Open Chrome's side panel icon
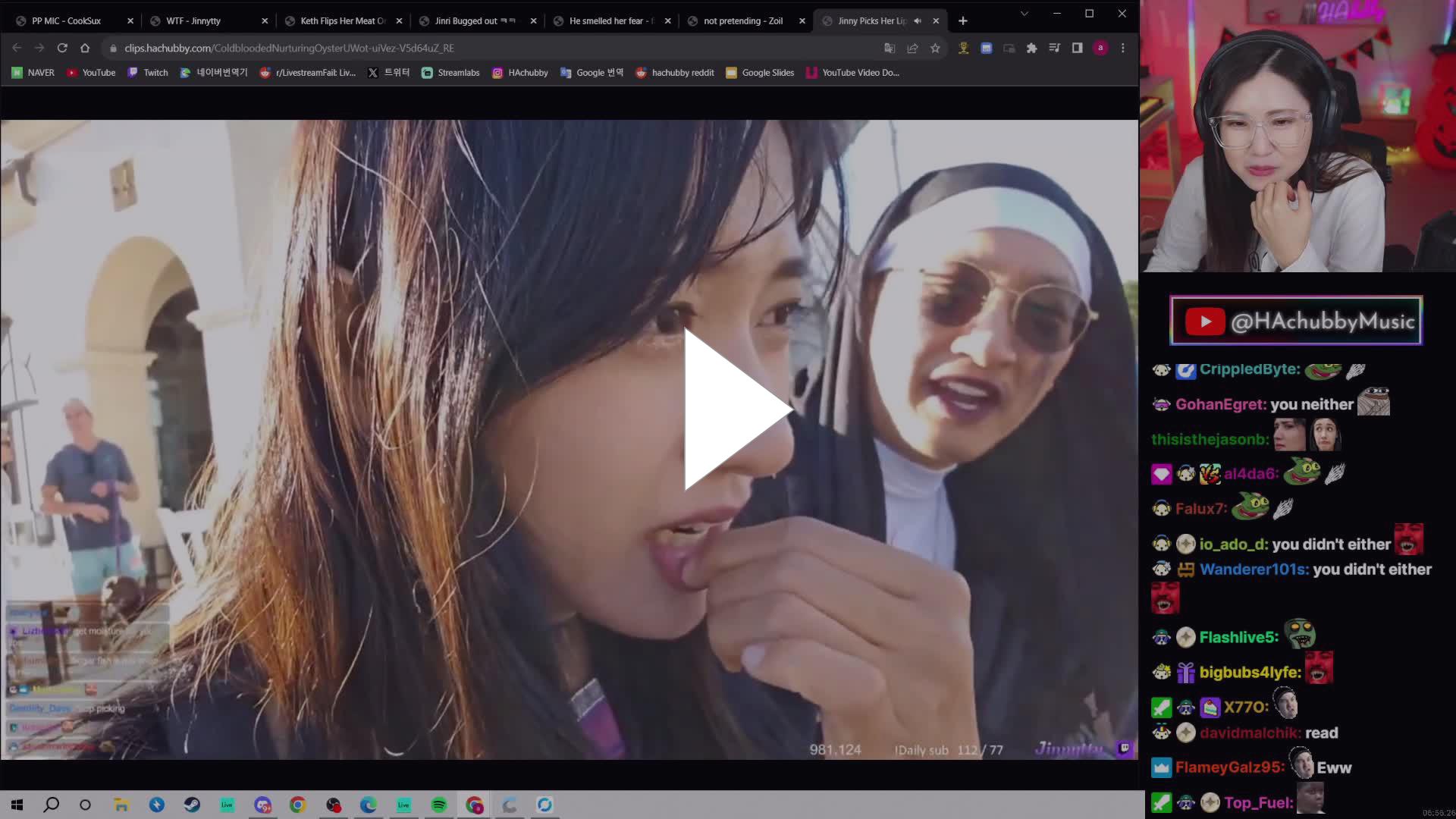The width and height of the screenshot is (1456, 819). 1077,47
